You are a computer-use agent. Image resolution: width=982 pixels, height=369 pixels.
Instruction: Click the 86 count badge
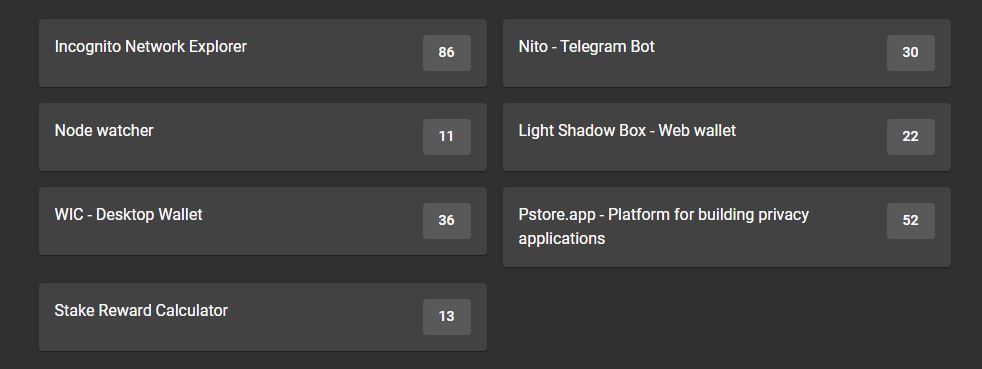[x=447, y=53]
